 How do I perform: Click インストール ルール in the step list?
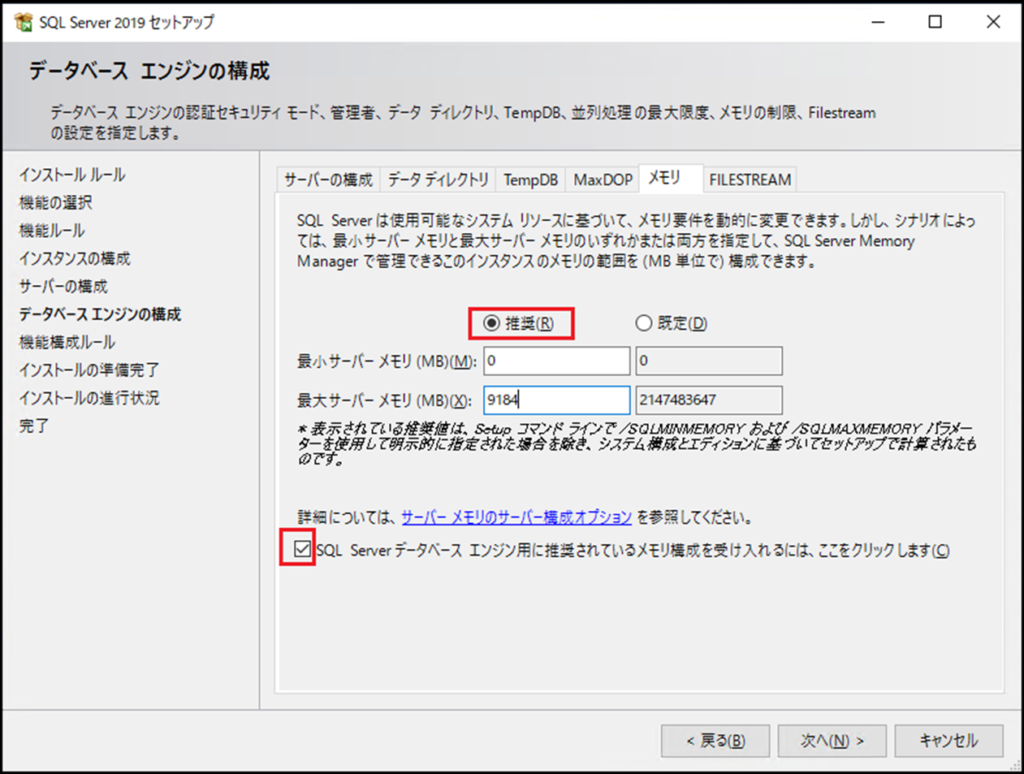[72, 175]
